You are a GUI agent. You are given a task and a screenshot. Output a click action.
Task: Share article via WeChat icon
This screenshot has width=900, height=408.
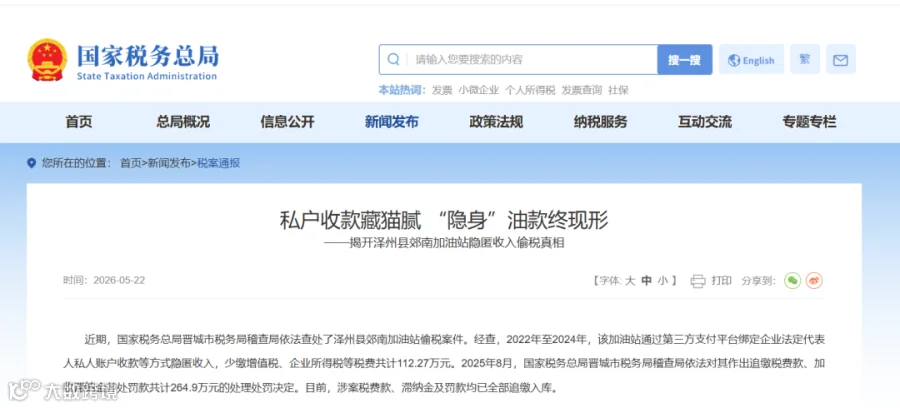(793, 281)
